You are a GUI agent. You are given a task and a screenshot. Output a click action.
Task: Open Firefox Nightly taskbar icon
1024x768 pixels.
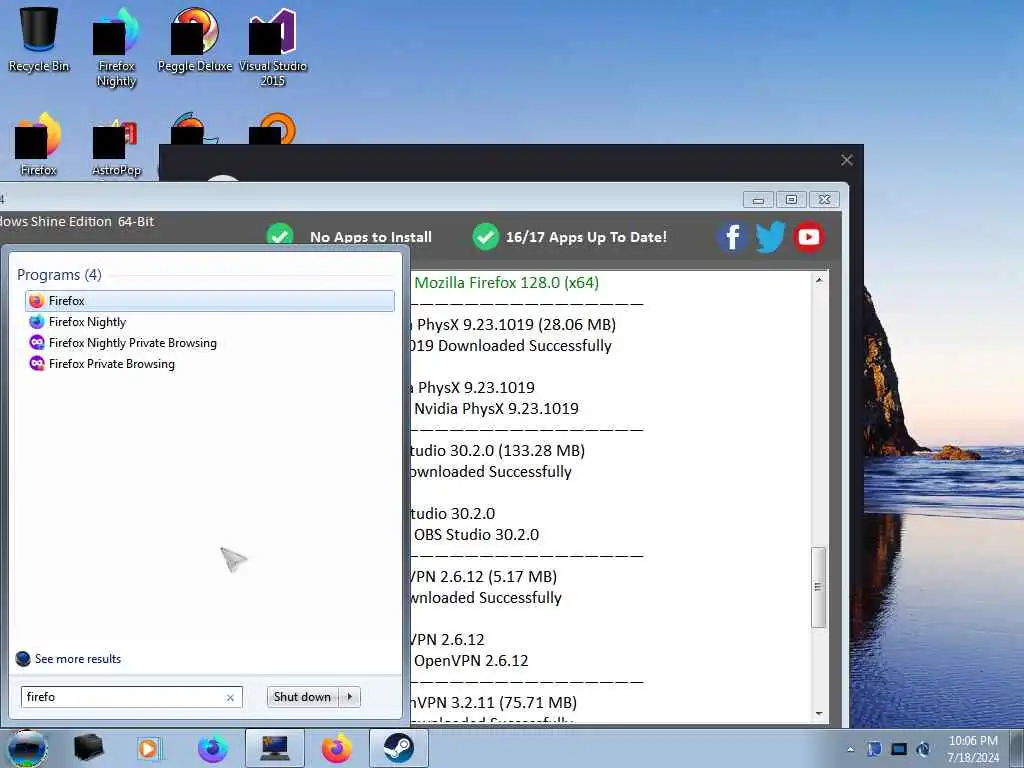point(212,748)
